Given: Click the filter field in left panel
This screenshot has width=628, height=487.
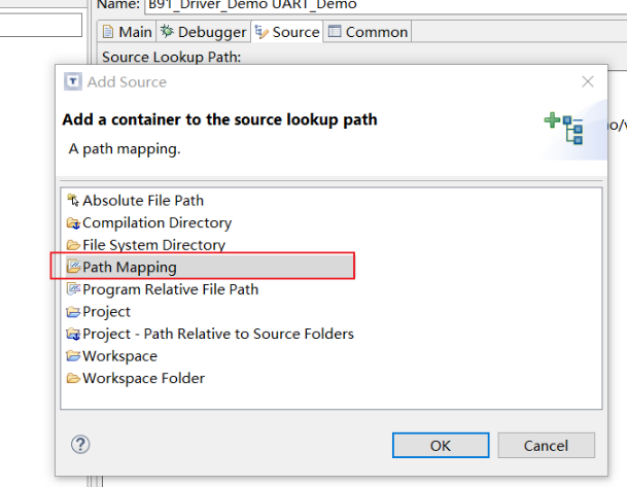Looking at the screenshot, I should point(40,24).
